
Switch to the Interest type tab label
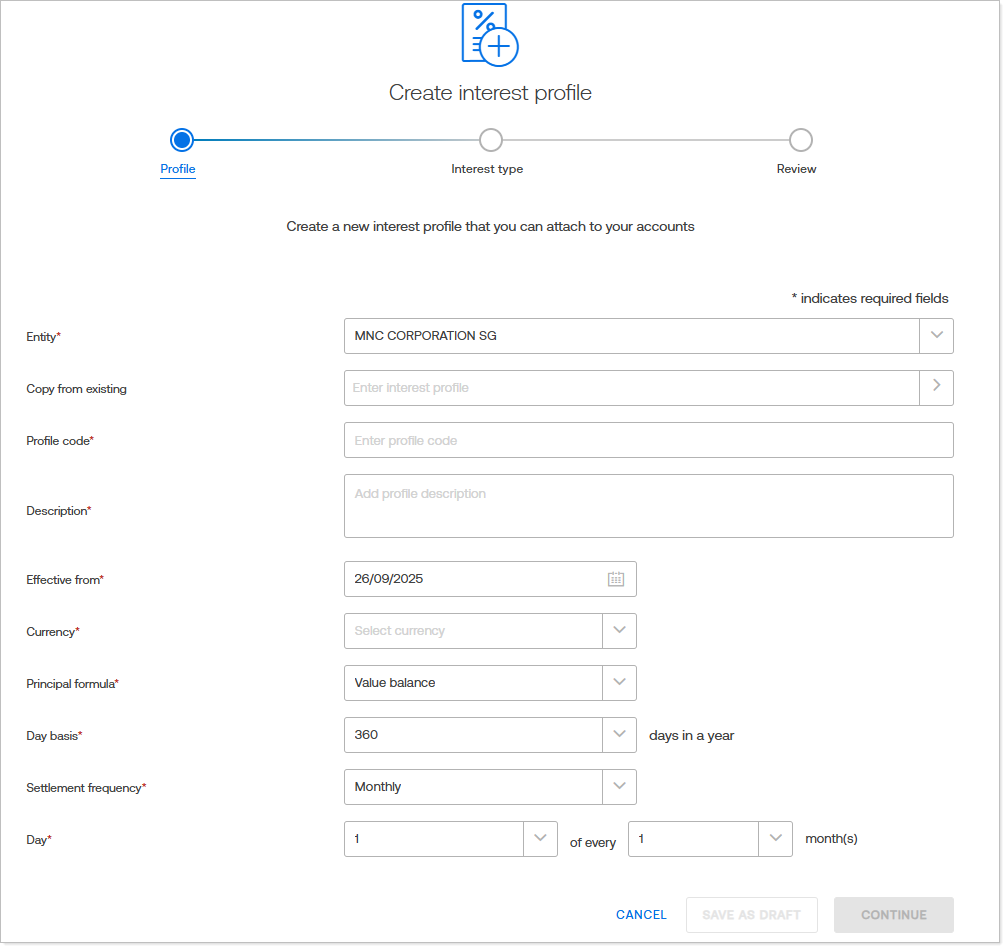click(487, 169)
